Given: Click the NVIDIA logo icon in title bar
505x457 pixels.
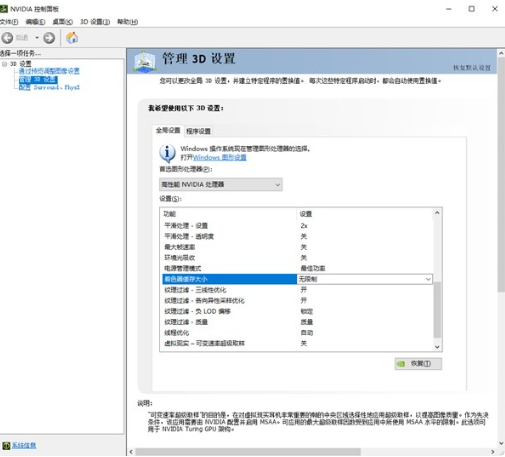Looking at the screenshot, I should tap(4, 9).
